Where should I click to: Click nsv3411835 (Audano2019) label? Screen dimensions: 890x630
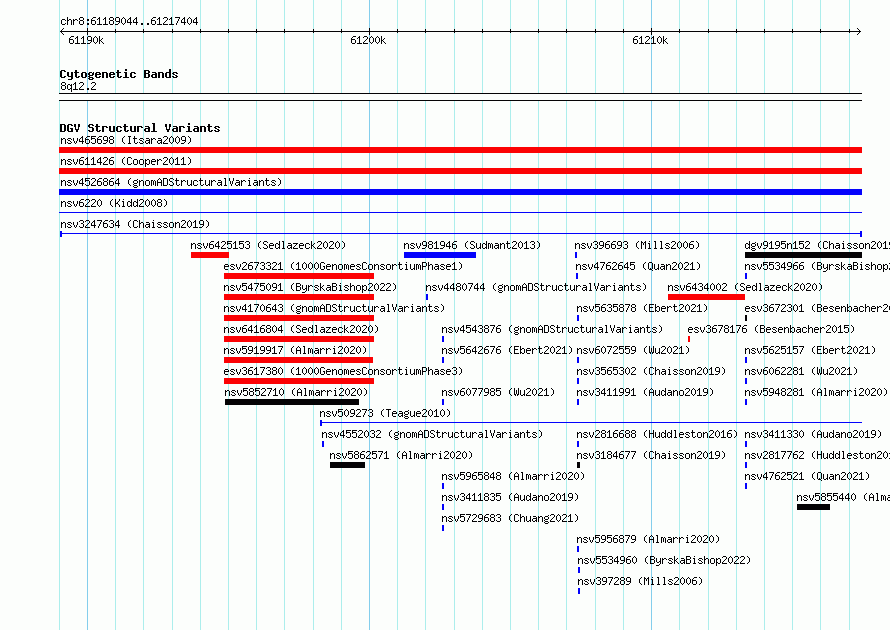[x=510, y=497]
